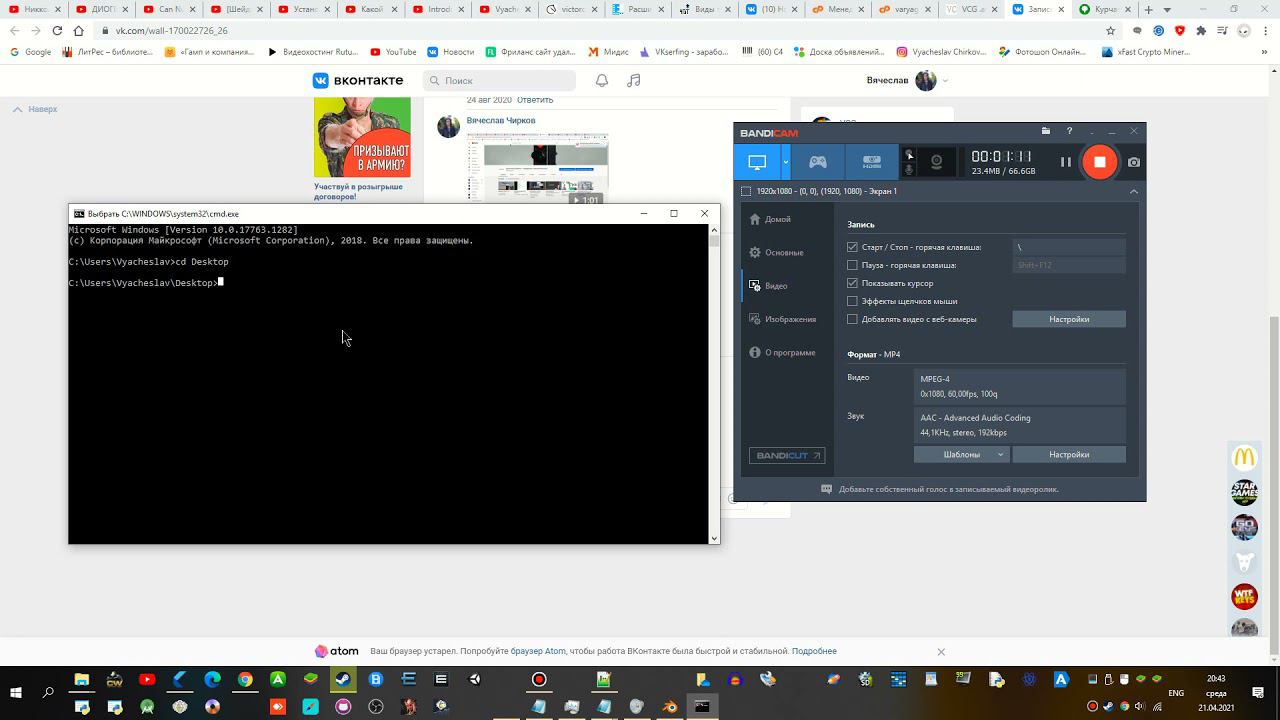Select Bandicam HDMI device recording mode
The width and height of the screenshot is (1280, 720).
coord(871,162)
